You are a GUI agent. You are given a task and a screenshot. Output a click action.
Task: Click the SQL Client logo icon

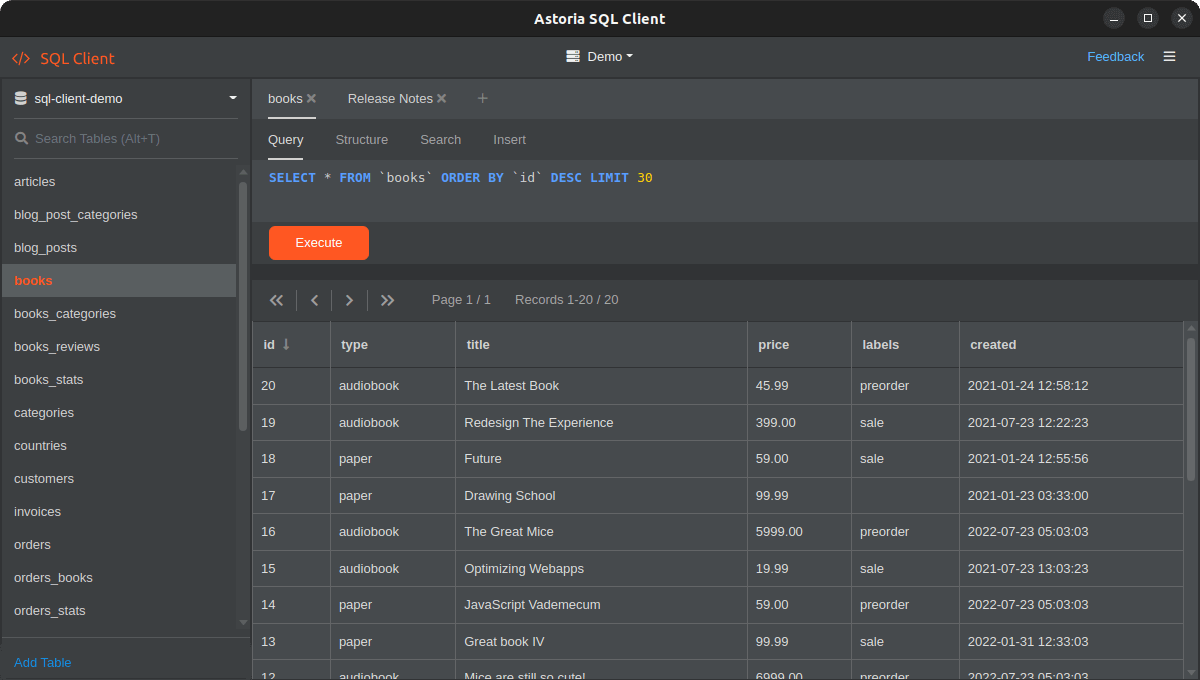pyautogui.click(x=20, y=57)
